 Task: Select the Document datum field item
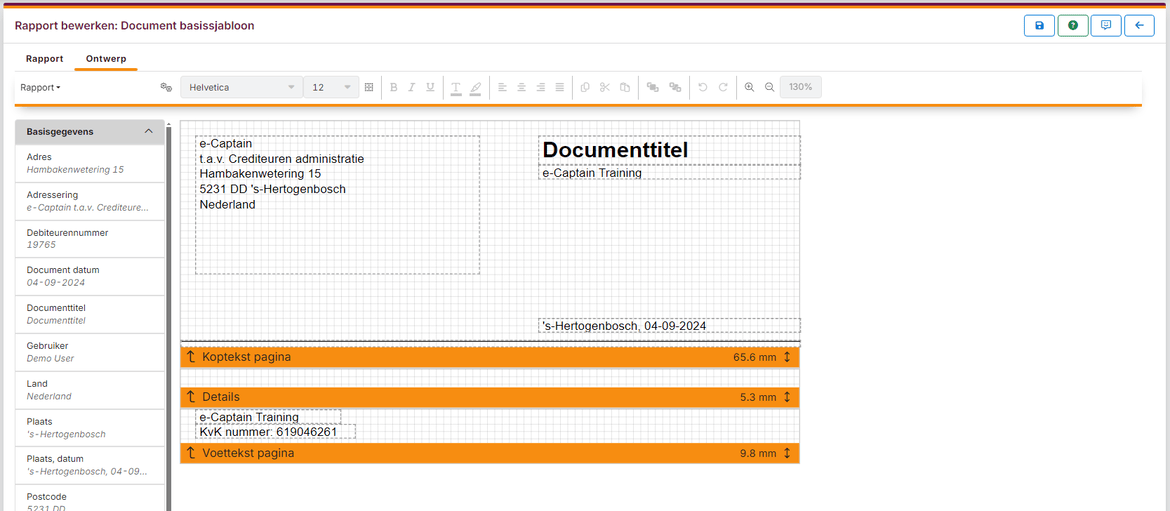90,277
